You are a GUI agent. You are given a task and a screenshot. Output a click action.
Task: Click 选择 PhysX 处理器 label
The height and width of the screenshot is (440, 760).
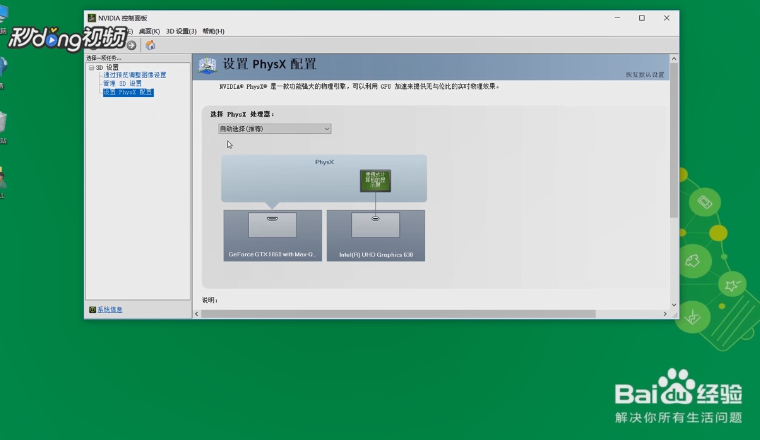[242, 114]
